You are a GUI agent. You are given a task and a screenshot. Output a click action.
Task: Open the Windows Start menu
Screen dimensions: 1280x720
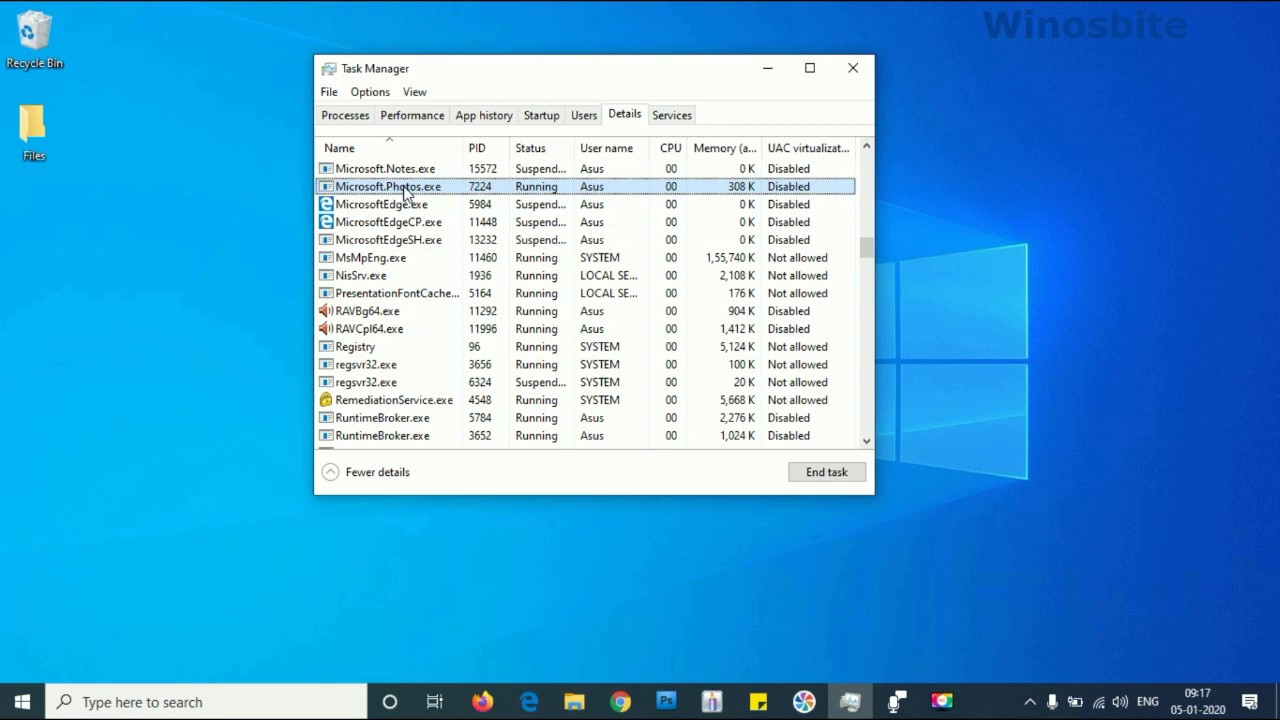click(22, 702)
